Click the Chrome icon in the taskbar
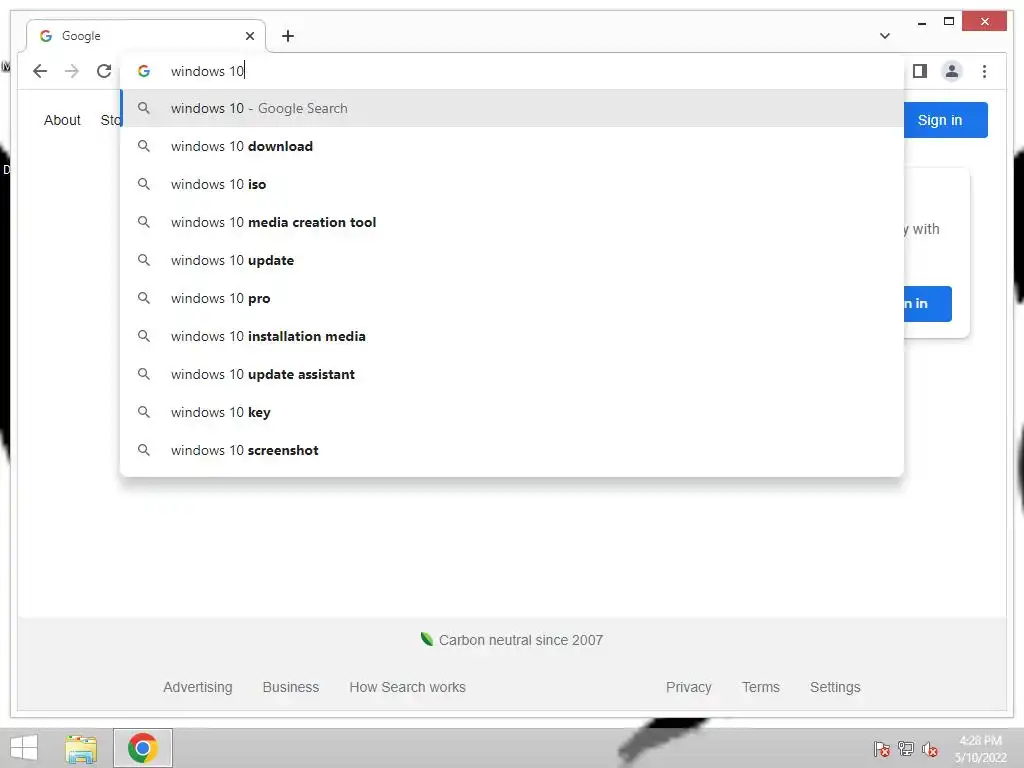Image resolution: width=1024 pixels, height=768 pixels. (x=143, y=748)
